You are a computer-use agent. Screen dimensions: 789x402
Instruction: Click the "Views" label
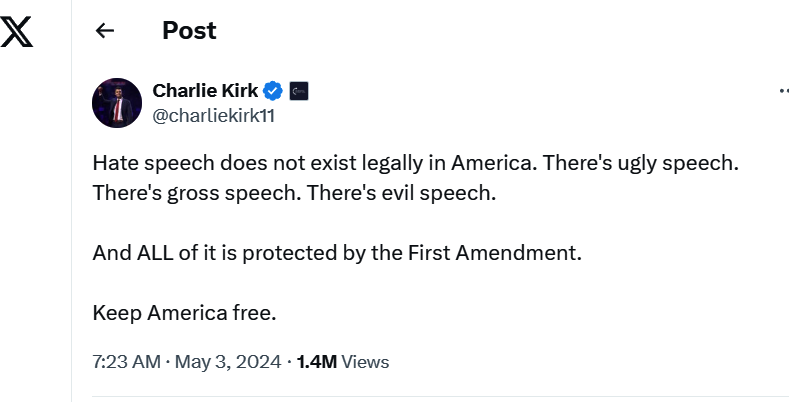coord(365,361)
